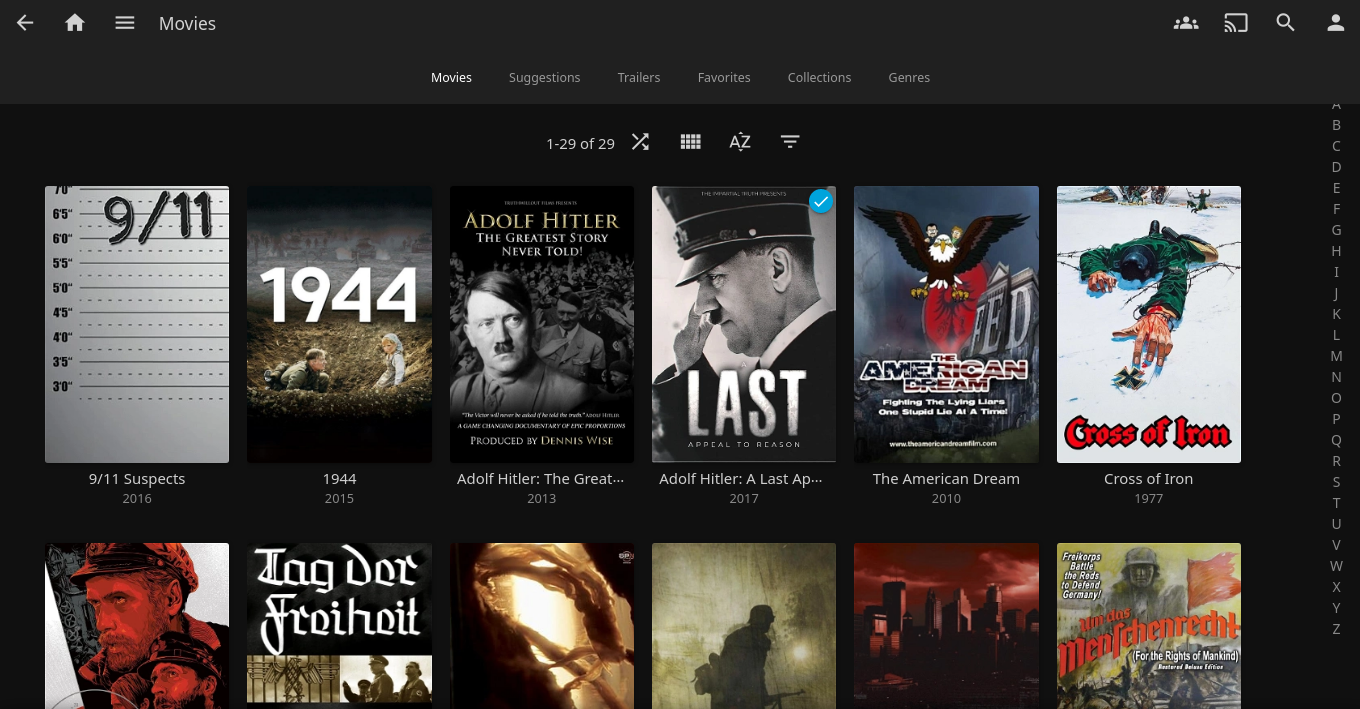This screenshot has width=1360, height=709.
Task: Click the Cast to device icon
Action: tap(1236, 23)
